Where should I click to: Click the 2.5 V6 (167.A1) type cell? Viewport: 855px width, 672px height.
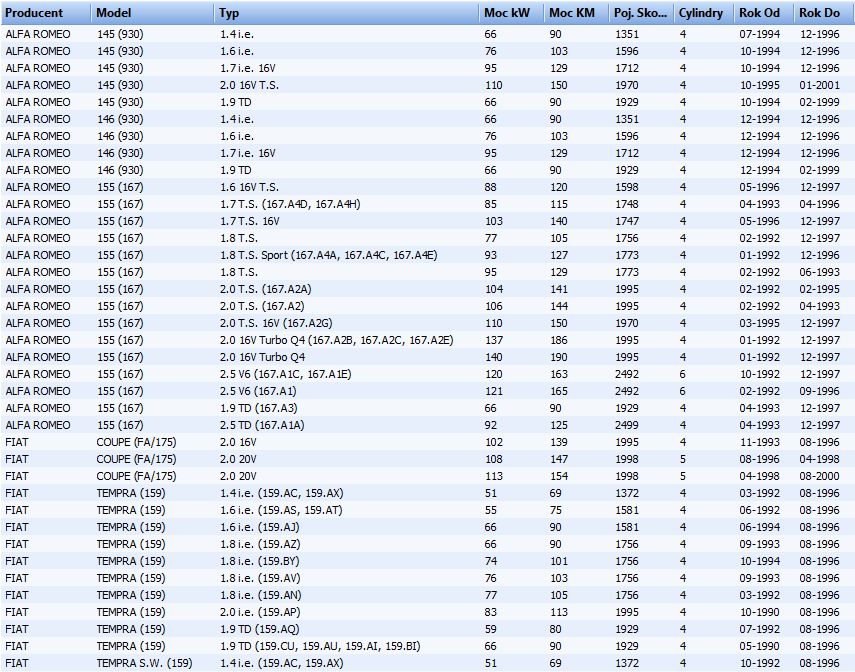click(x=258, y=391)
